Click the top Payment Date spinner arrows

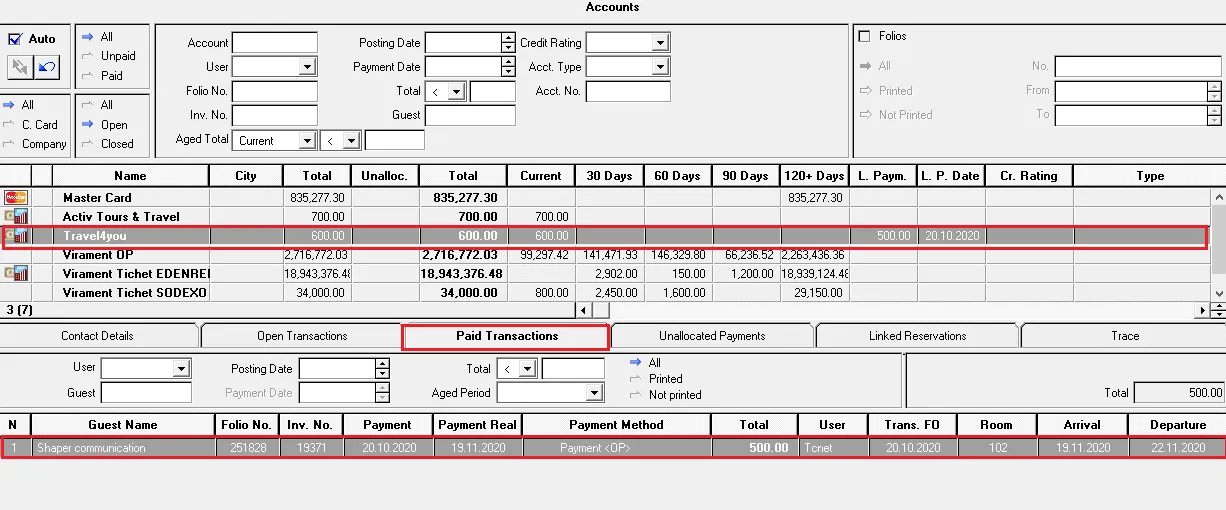(508, 67)
